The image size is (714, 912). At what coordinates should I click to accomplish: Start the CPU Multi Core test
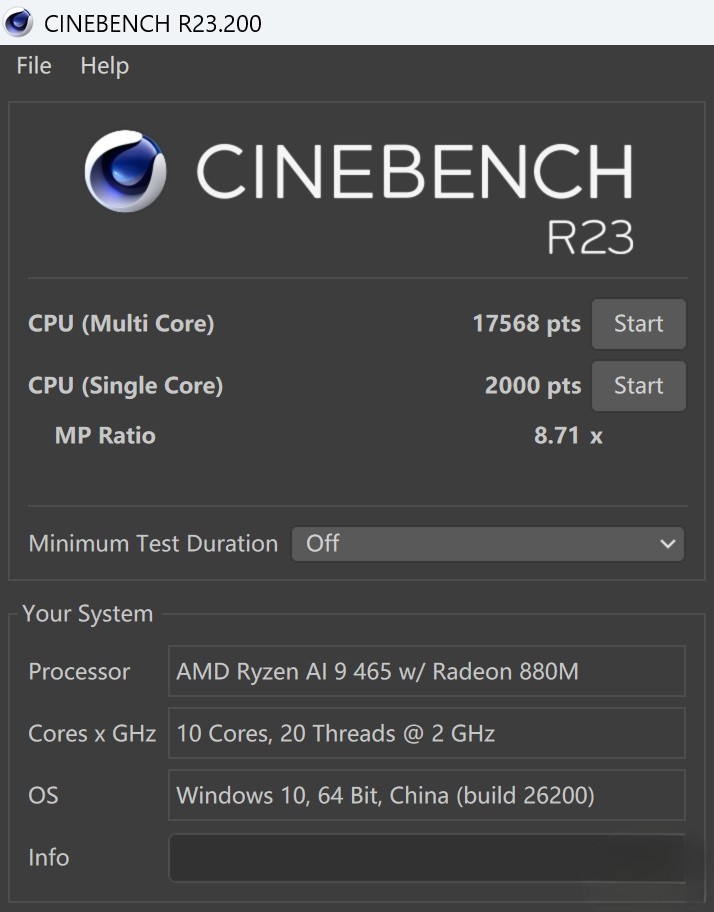pyautogui.click(x=638, y=324)
